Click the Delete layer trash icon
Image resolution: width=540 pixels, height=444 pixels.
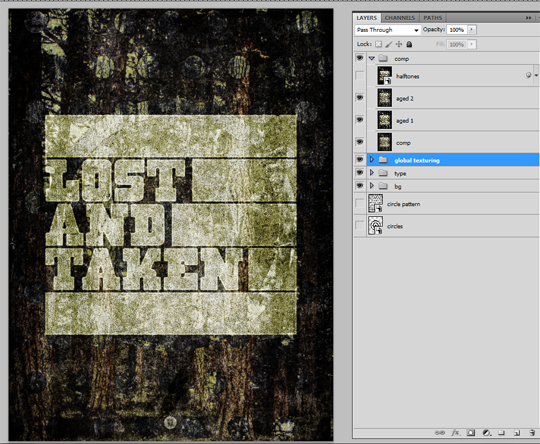(532, 433)
